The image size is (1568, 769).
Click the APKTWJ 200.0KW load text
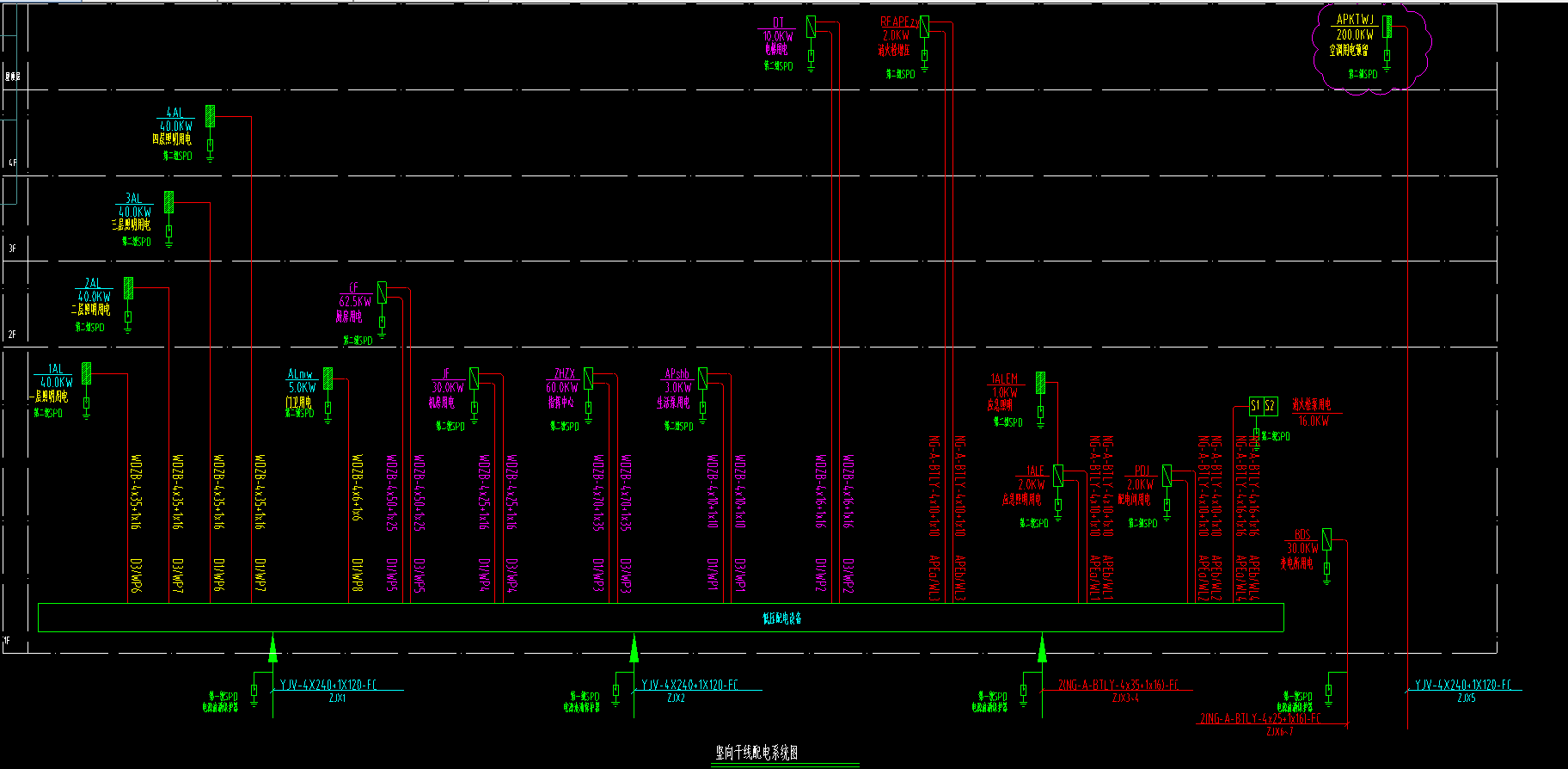1355,35
